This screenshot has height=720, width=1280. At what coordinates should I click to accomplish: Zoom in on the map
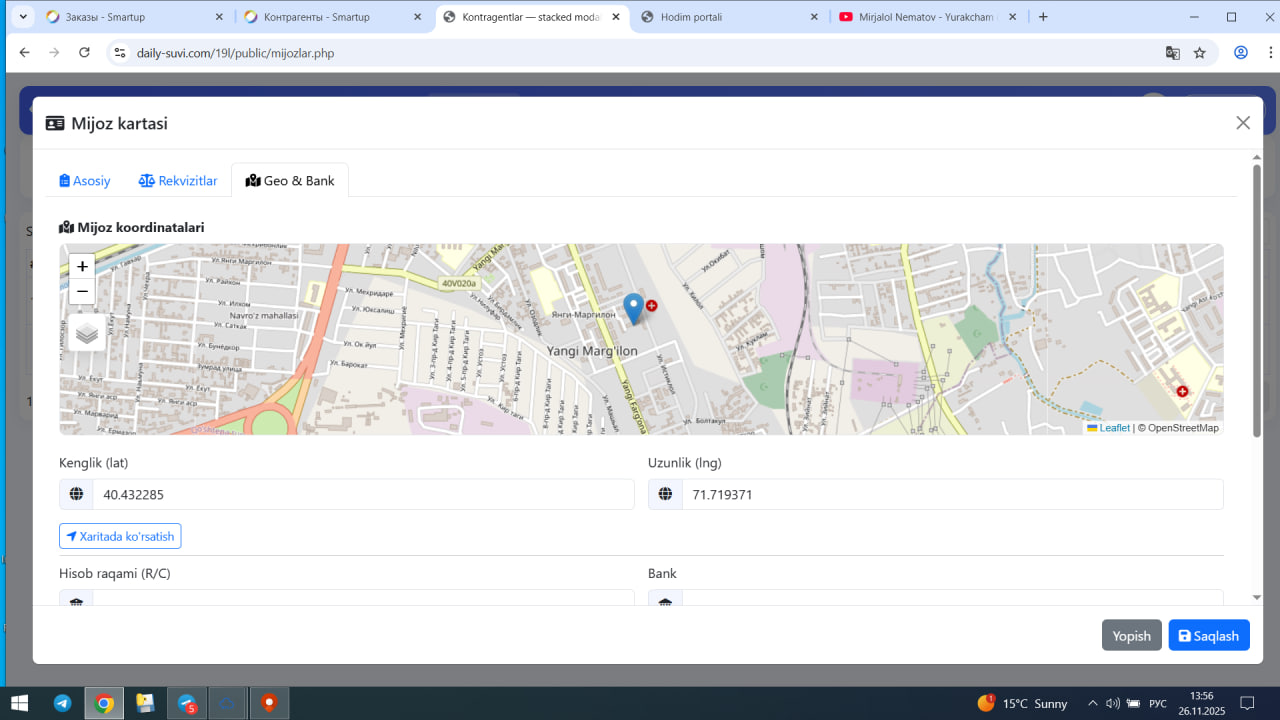tap(82, 266)
